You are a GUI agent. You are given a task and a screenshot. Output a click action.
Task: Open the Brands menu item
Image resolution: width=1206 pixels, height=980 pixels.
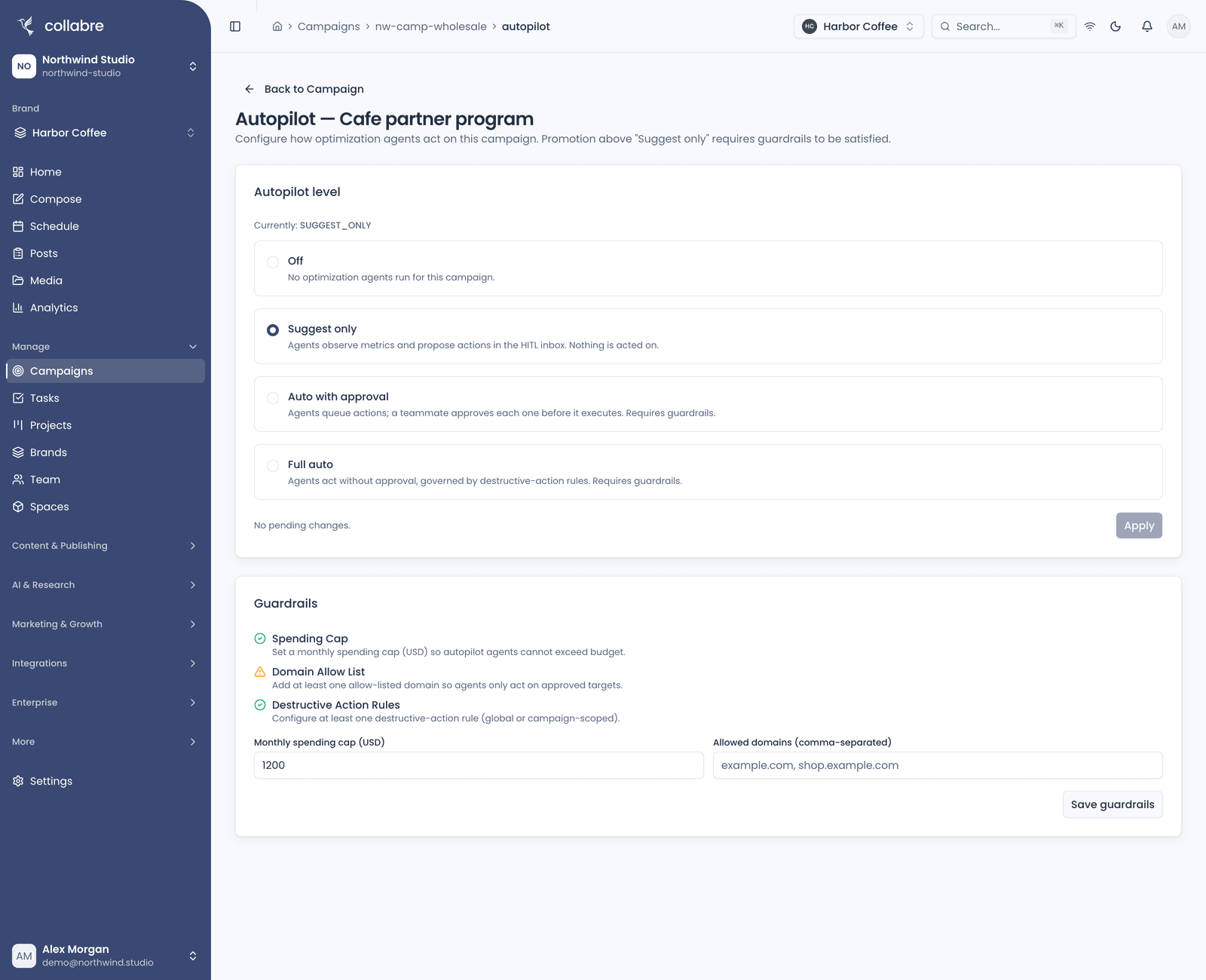(x=106, y=452)
